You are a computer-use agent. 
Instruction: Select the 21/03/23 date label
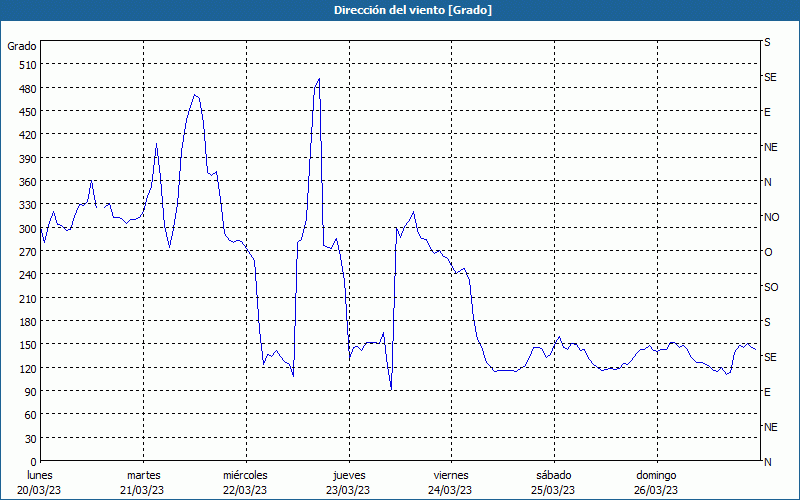[x=142, y=490]
